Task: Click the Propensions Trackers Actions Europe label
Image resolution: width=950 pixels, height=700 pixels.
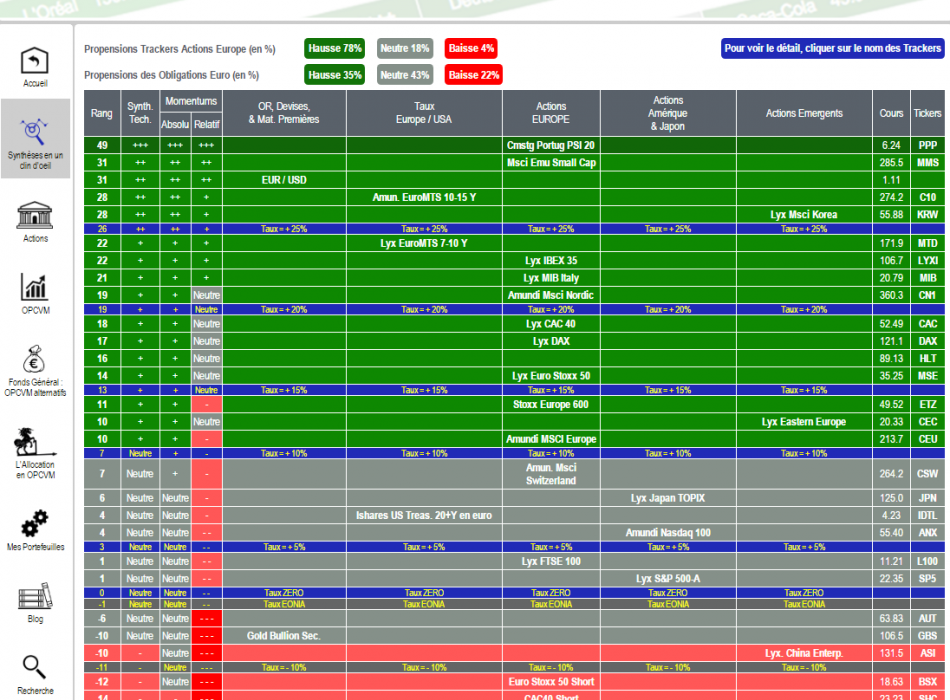Action: coord(179,49)
